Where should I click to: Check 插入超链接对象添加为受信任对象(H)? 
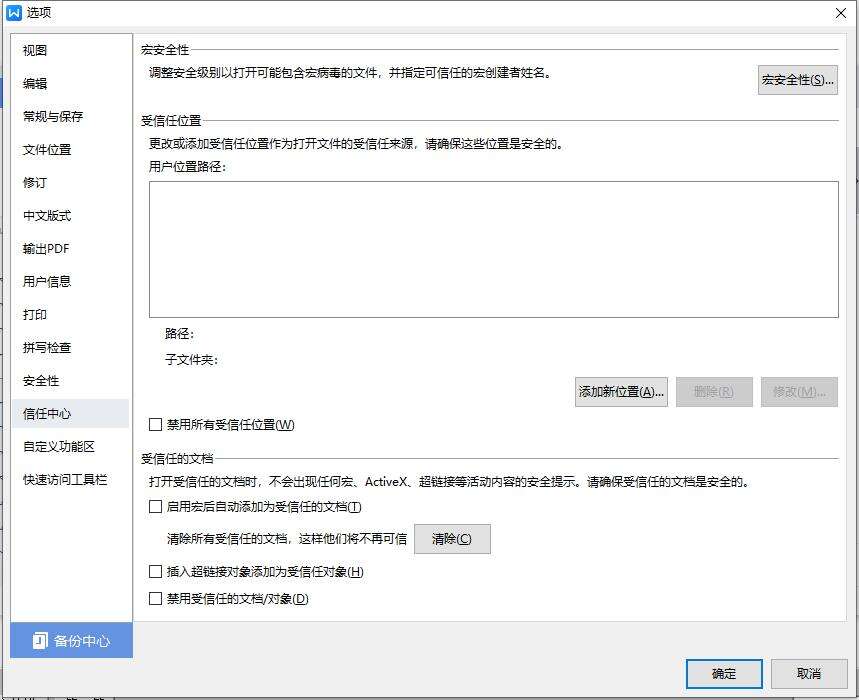tap(156, 572)
